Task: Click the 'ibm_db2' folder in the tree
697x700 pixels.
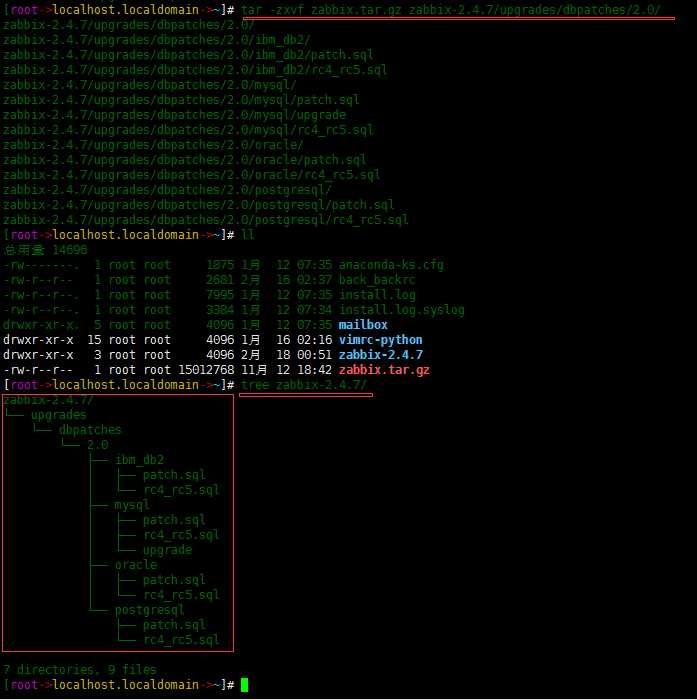Action: point(139,460)
